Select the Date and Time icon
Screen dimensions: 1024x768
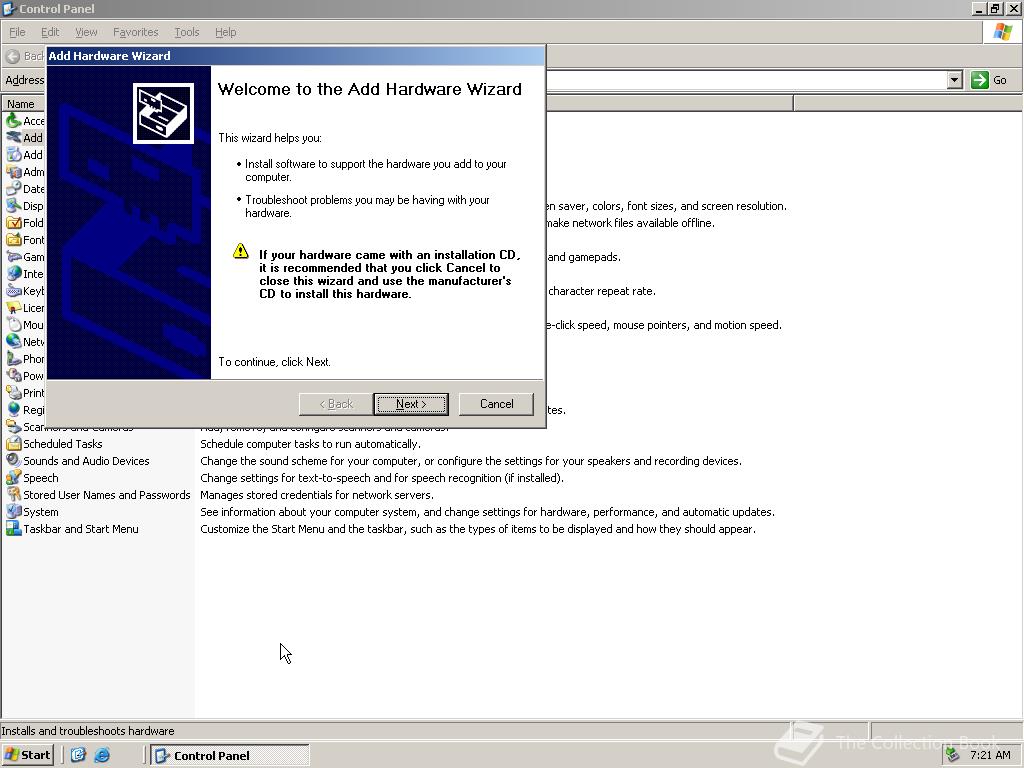coord(14,188)
